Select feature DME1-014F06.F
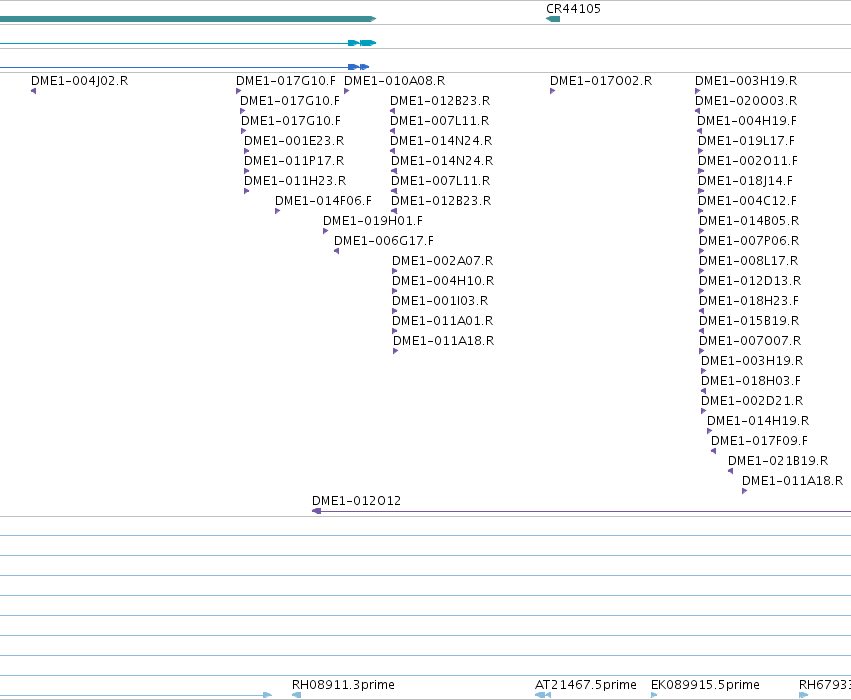 click(x=323, y=201)
